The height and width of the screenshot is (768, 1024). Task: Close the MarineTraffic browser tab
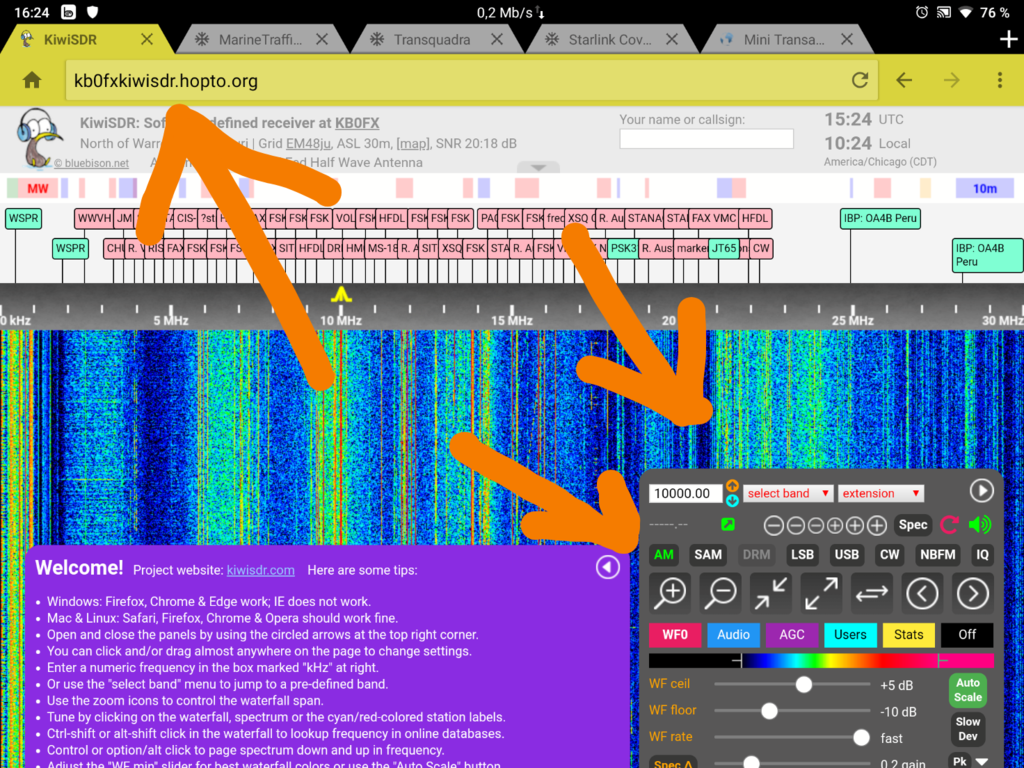coord(322,40)
